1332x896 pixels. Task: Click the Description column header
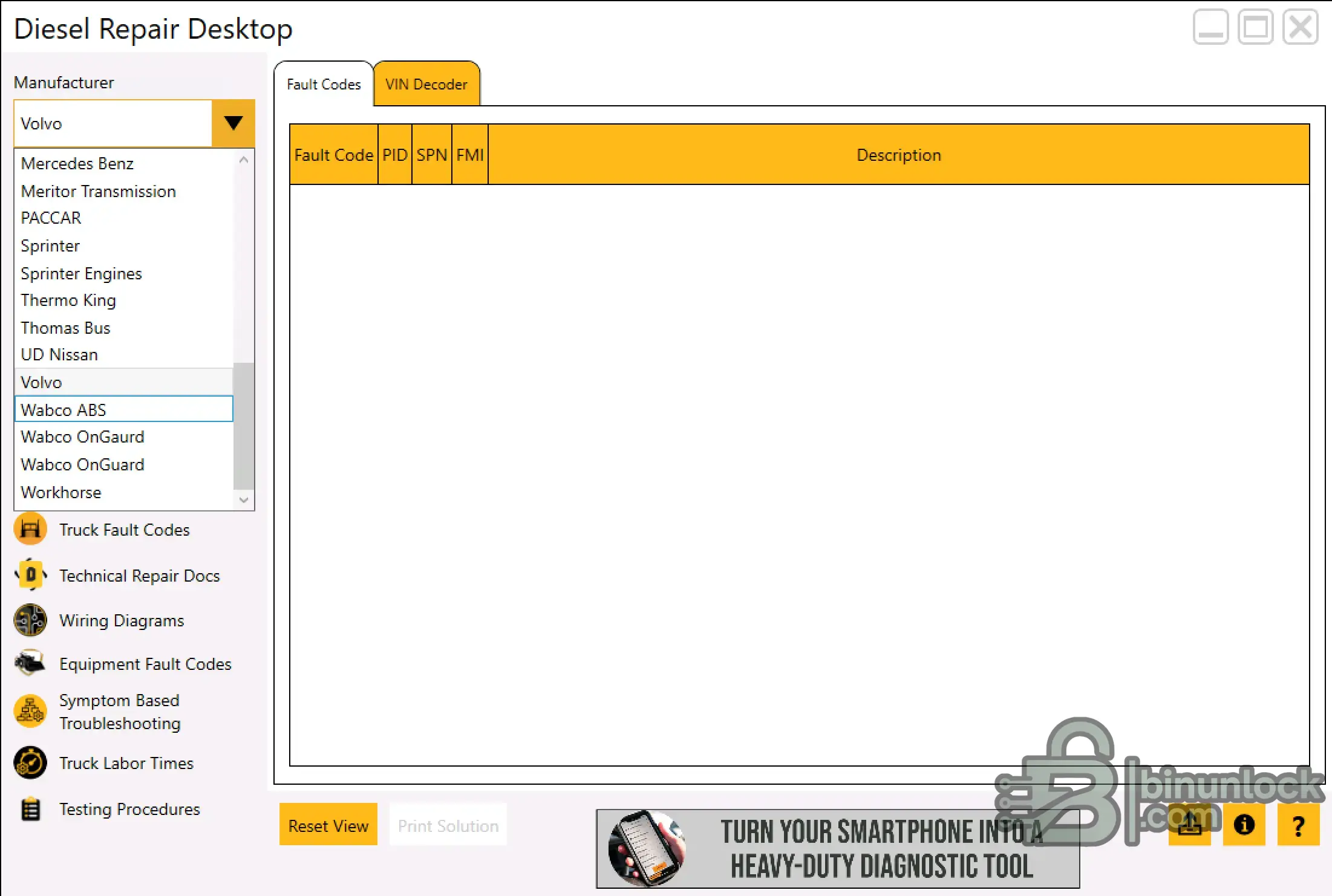(x=899, y=154)
